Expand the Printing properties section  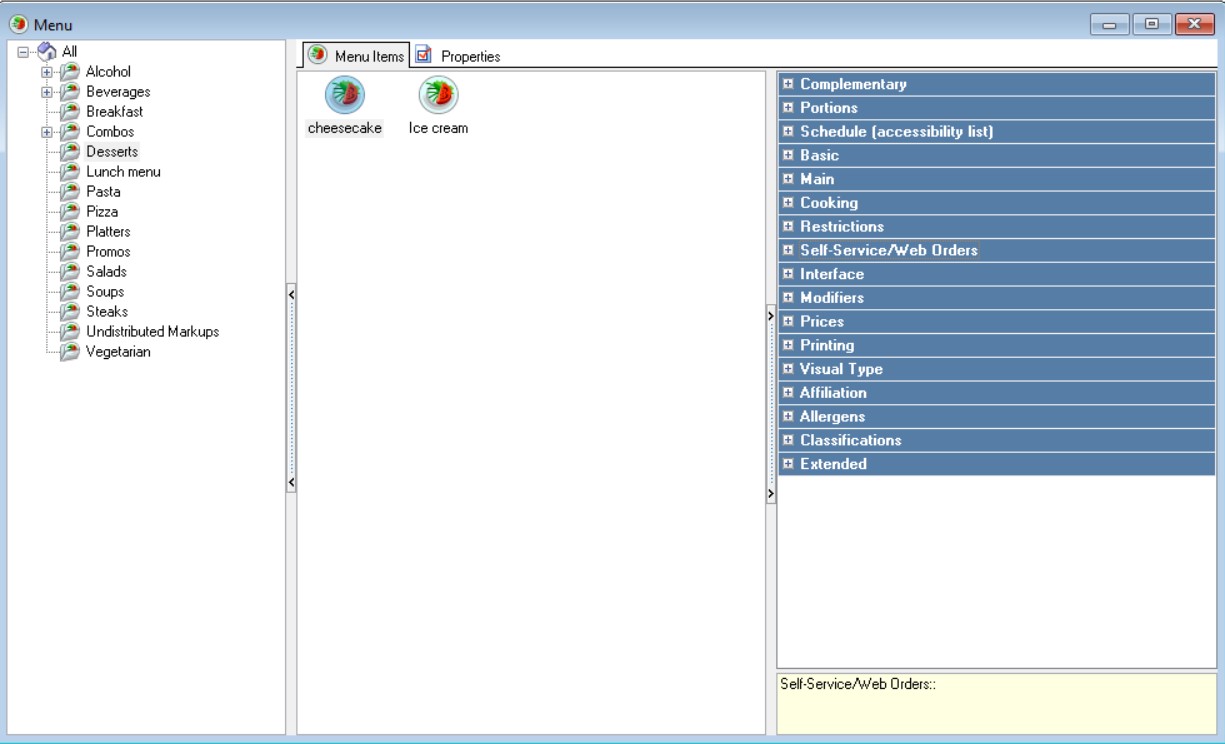(x=788, y=346)
